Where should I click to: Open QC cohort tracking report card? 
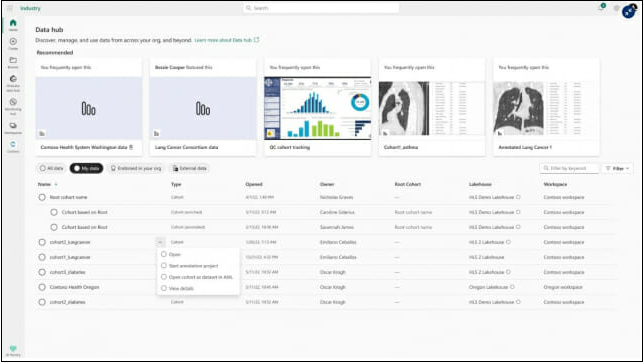click(317, 107)
